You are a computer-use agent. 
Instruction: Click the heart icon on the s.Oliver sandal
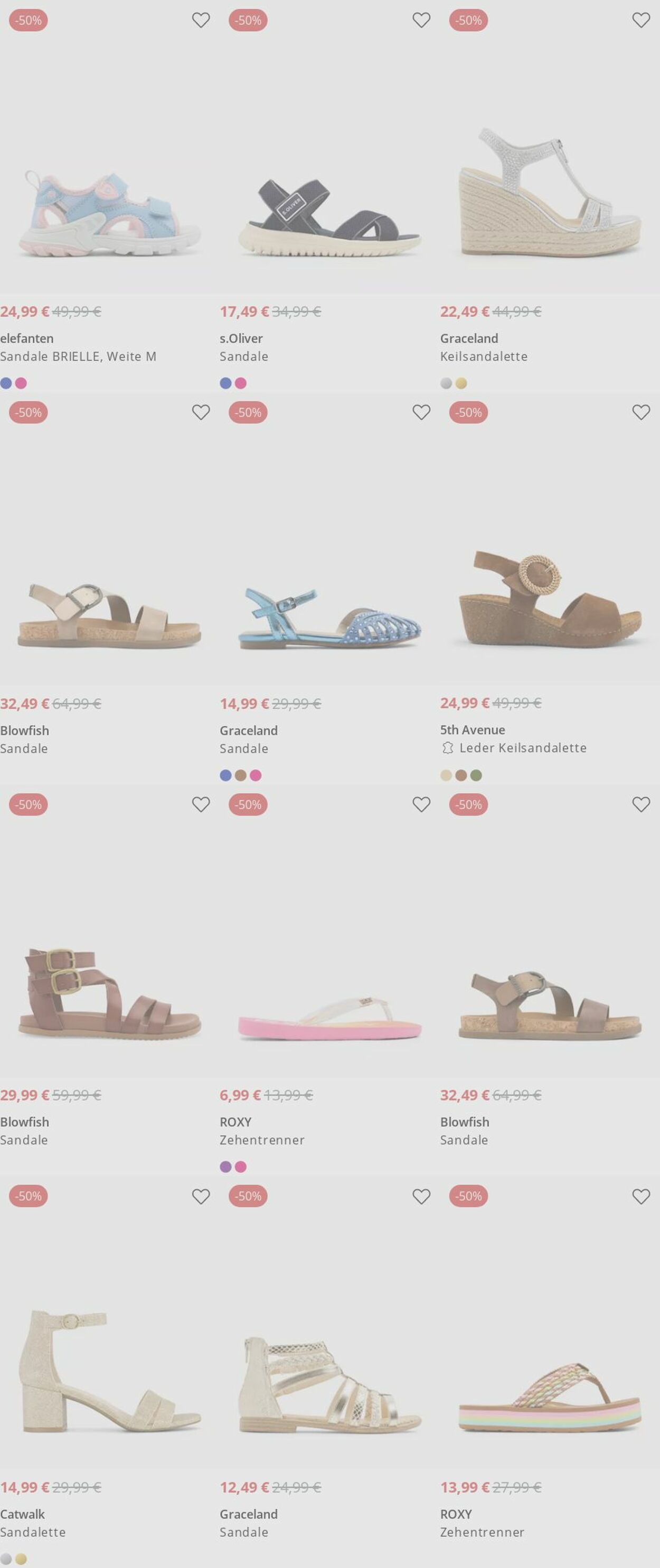tap(420, 20)
